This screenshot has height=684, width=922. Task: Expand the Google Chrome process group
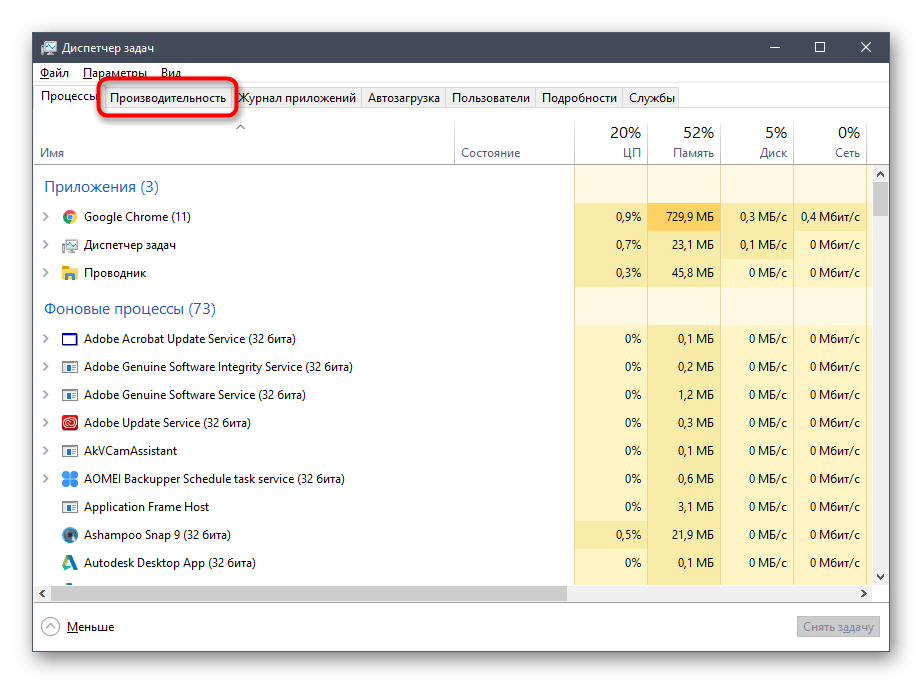[45, 217]
